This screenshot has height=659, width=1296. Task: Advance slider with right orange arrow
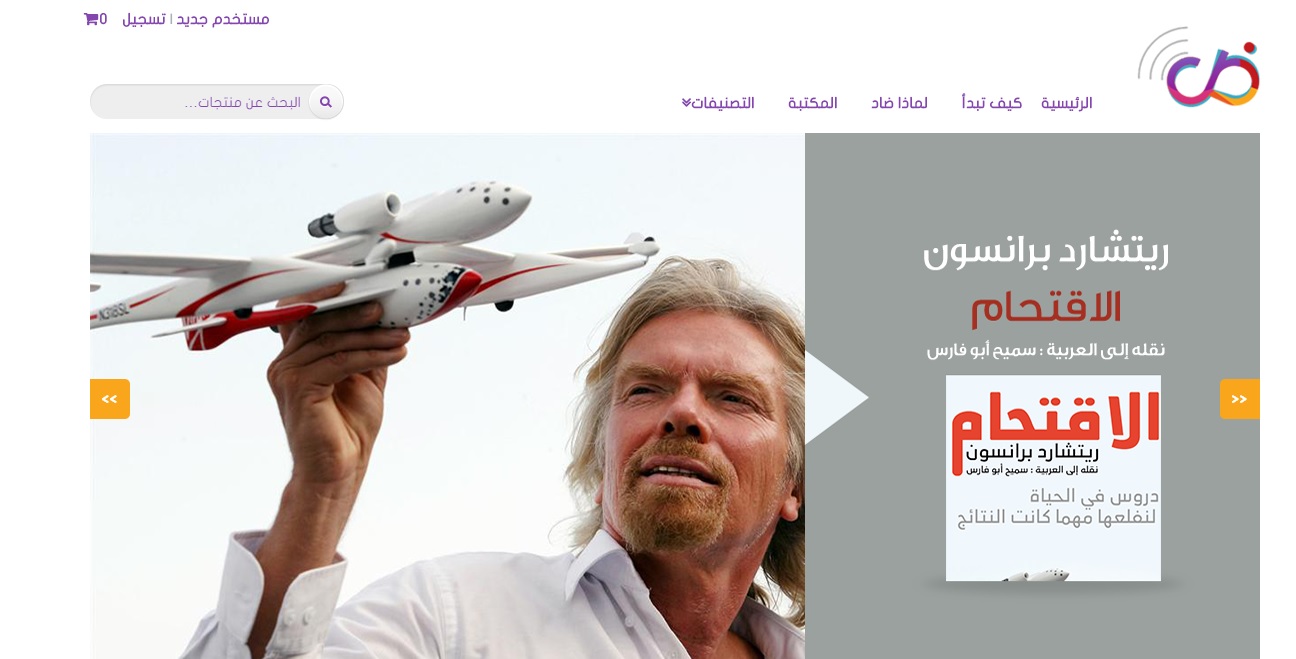[x=1240, y=399]
